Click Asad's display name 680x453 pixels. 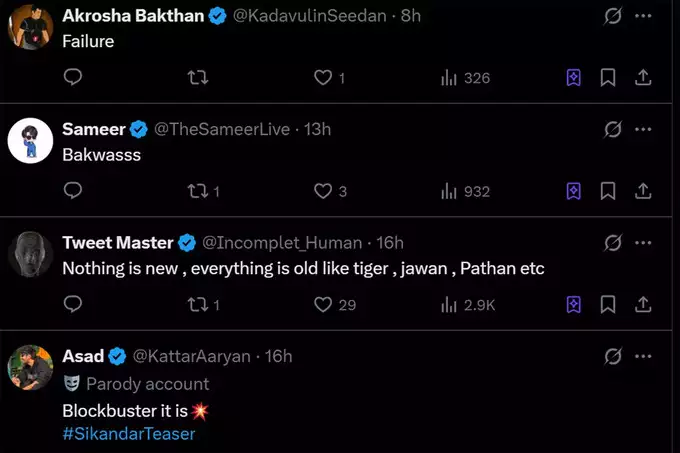point(82,356)
